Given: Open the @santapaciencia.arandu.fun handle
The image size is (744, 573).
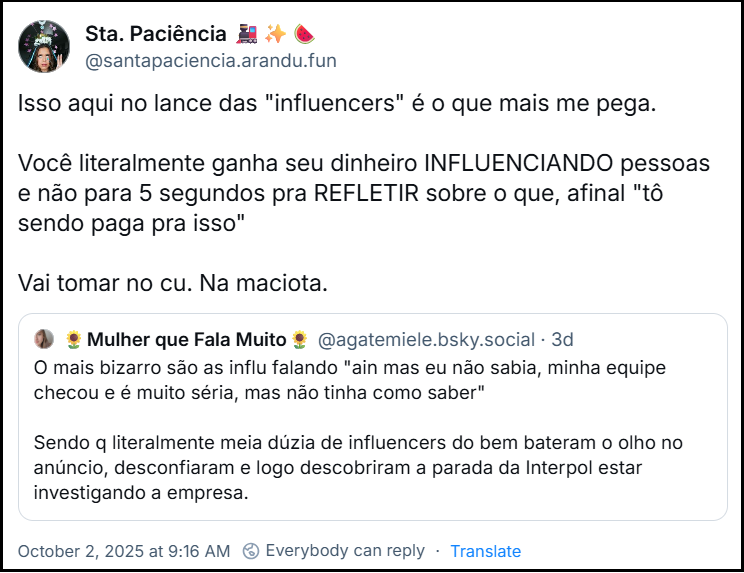Looking at the screenshot, I should click(x=211, y=61).
